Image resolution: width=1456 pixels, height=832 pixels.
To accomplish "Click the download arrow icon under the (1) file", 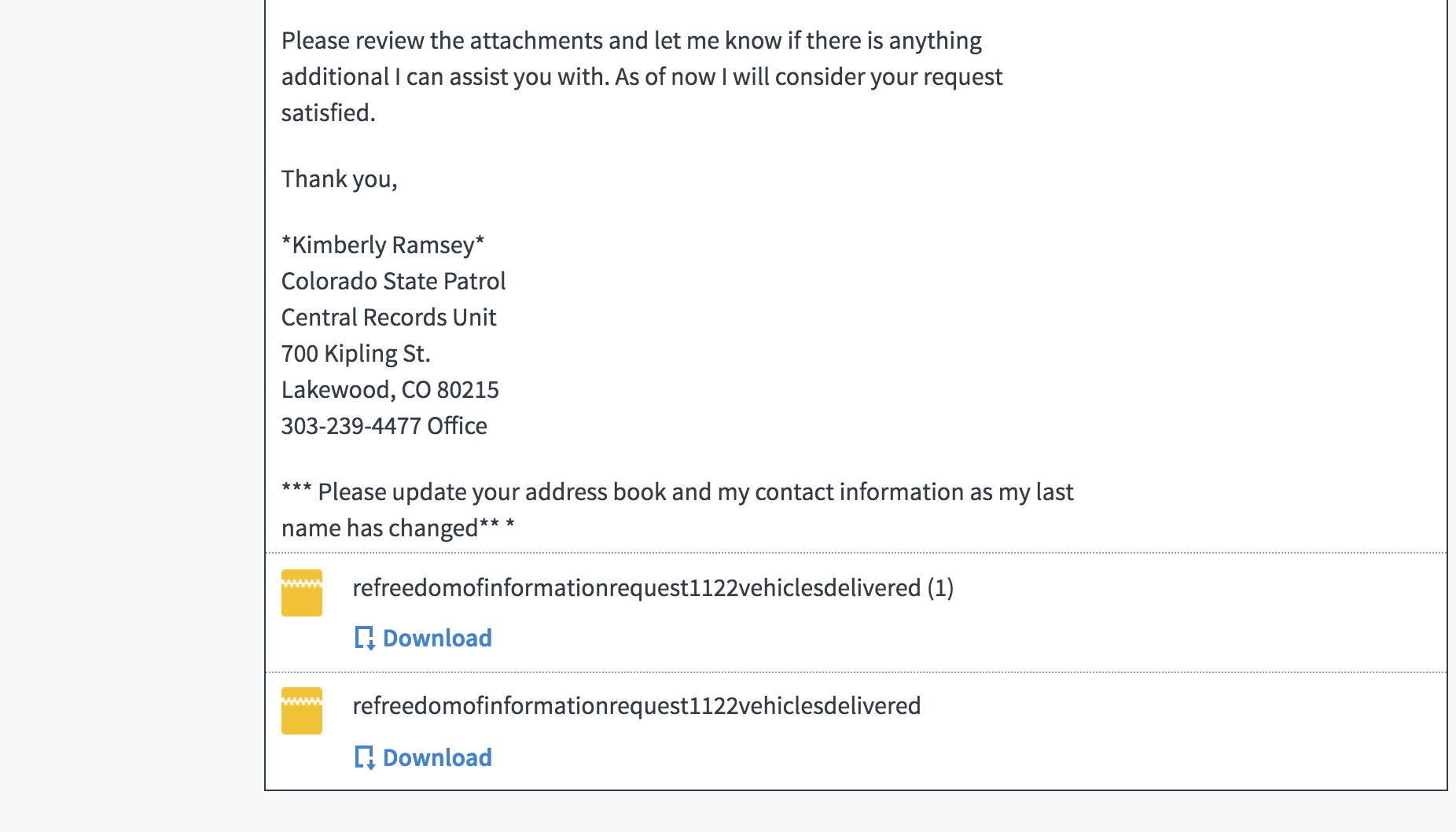I will [365, 638].
